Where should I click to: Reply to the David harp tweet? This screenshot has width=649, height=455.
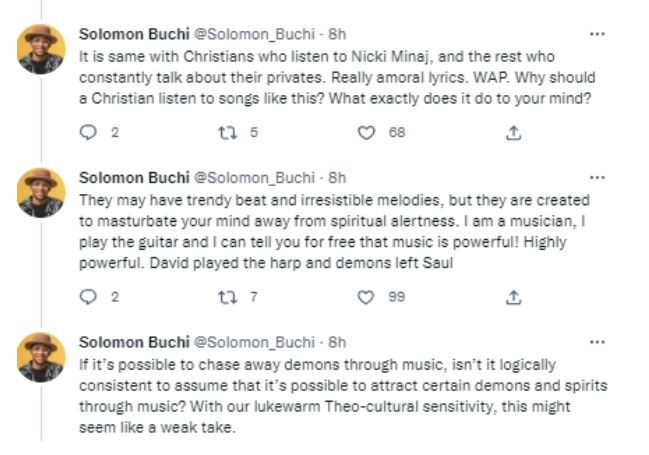pos(87,297)
